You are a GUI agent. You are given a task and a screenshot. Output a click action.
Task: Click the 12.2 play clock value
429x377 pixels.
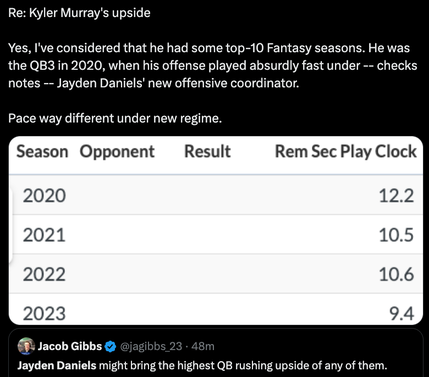pos(396,195)
